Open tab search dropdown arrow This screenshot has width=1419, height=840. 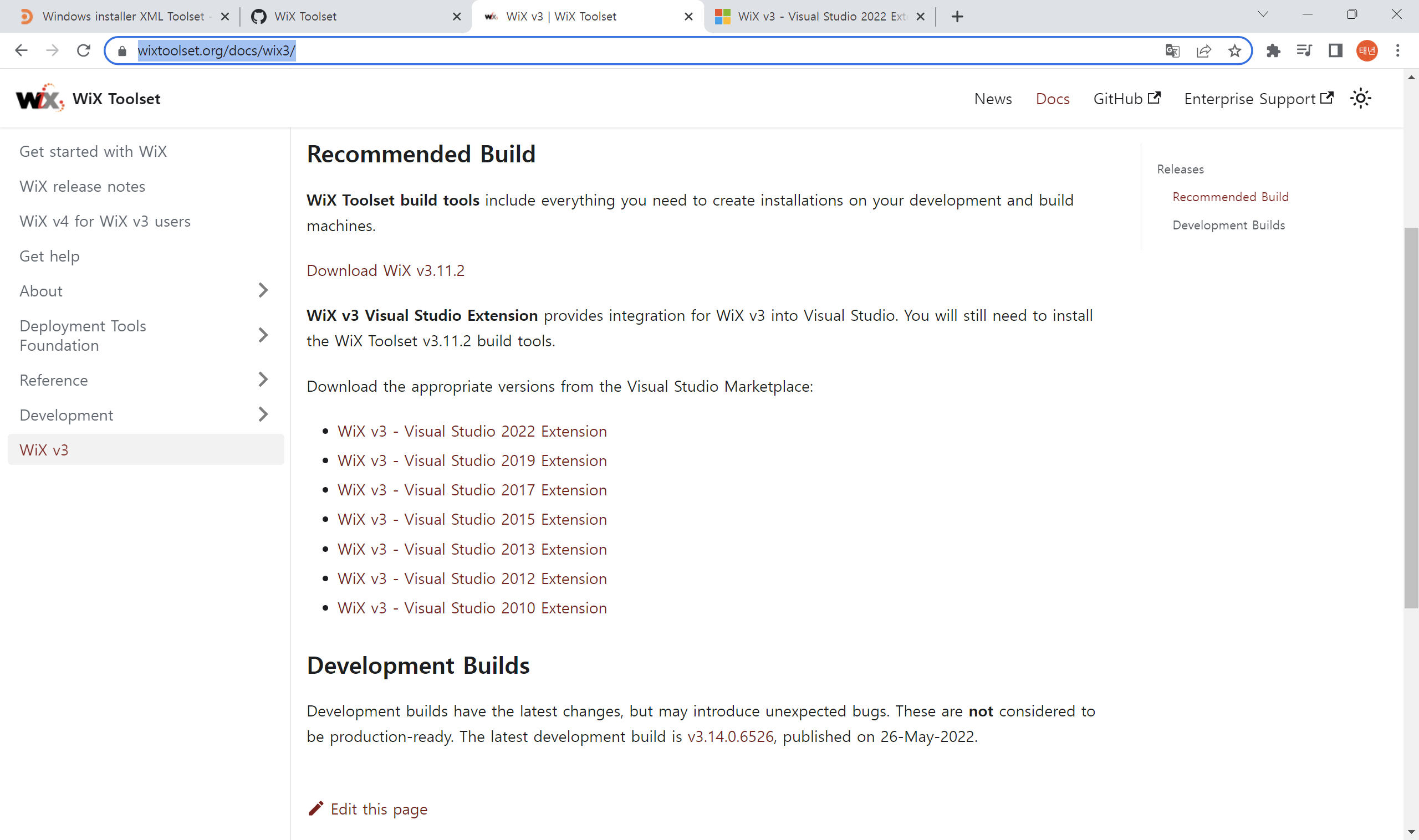[x=1263, y=14]
